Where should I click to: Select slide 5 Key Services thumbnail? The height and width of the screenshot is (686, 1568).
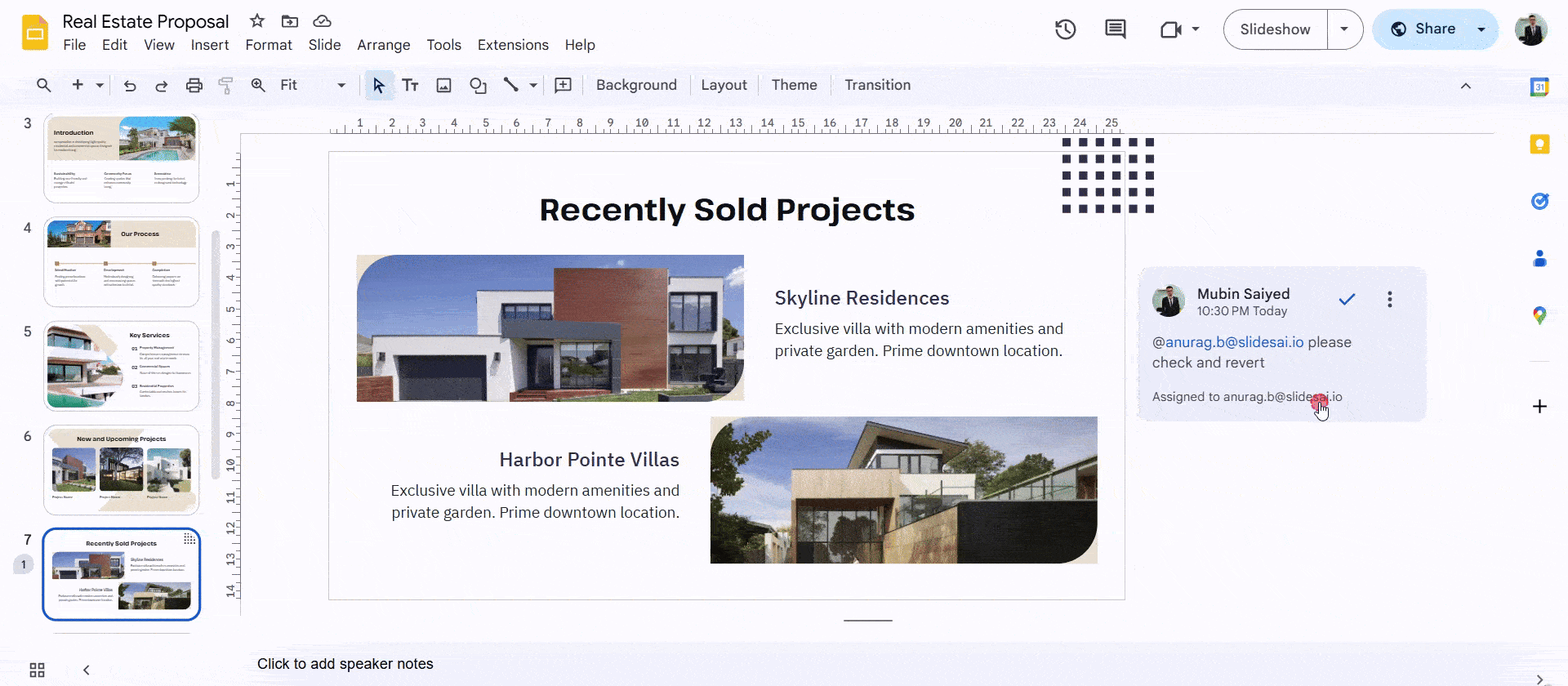[122, 366]
